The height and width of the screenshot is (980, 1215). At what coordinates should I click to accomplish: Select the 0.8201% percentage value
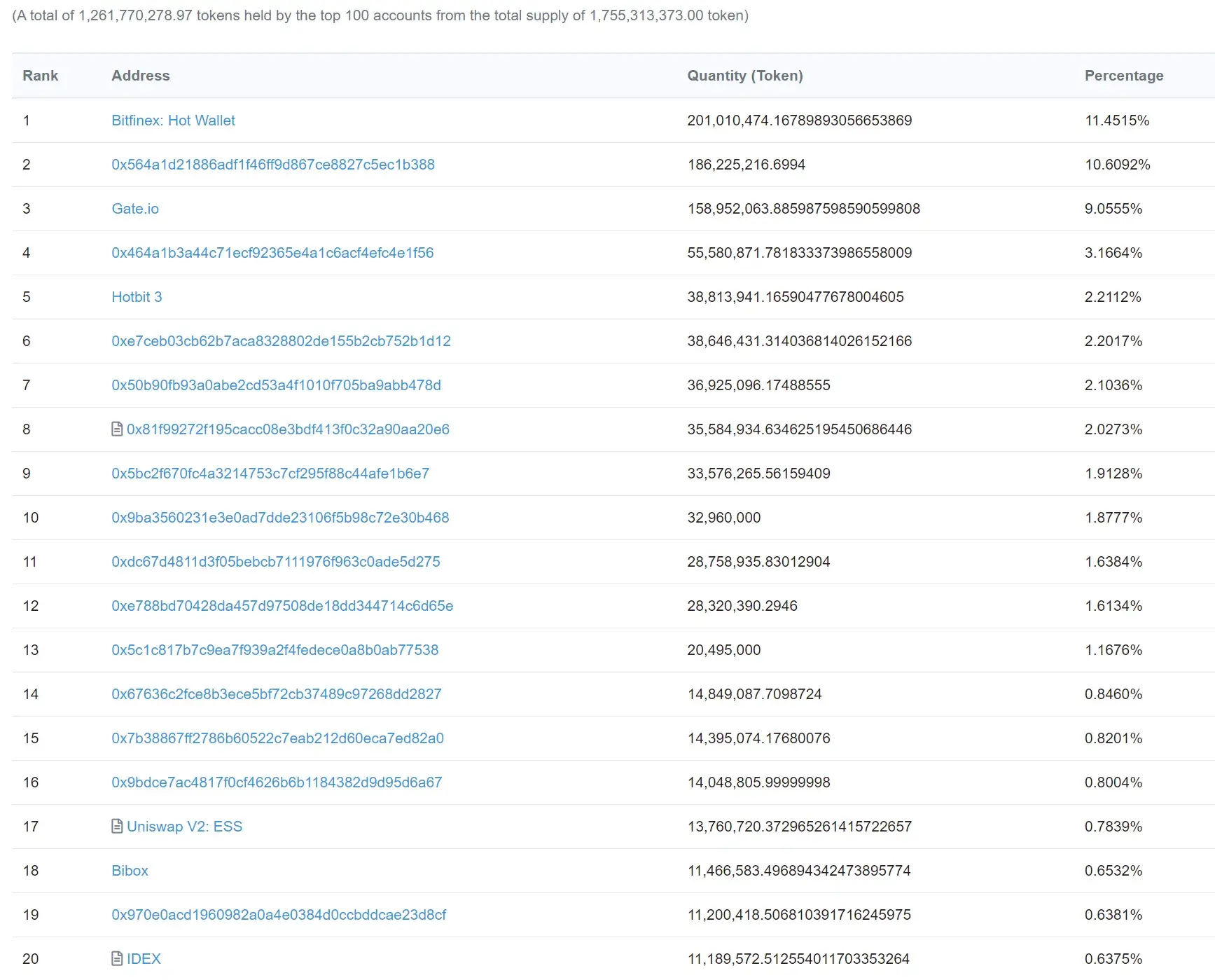coord(1113,738)
